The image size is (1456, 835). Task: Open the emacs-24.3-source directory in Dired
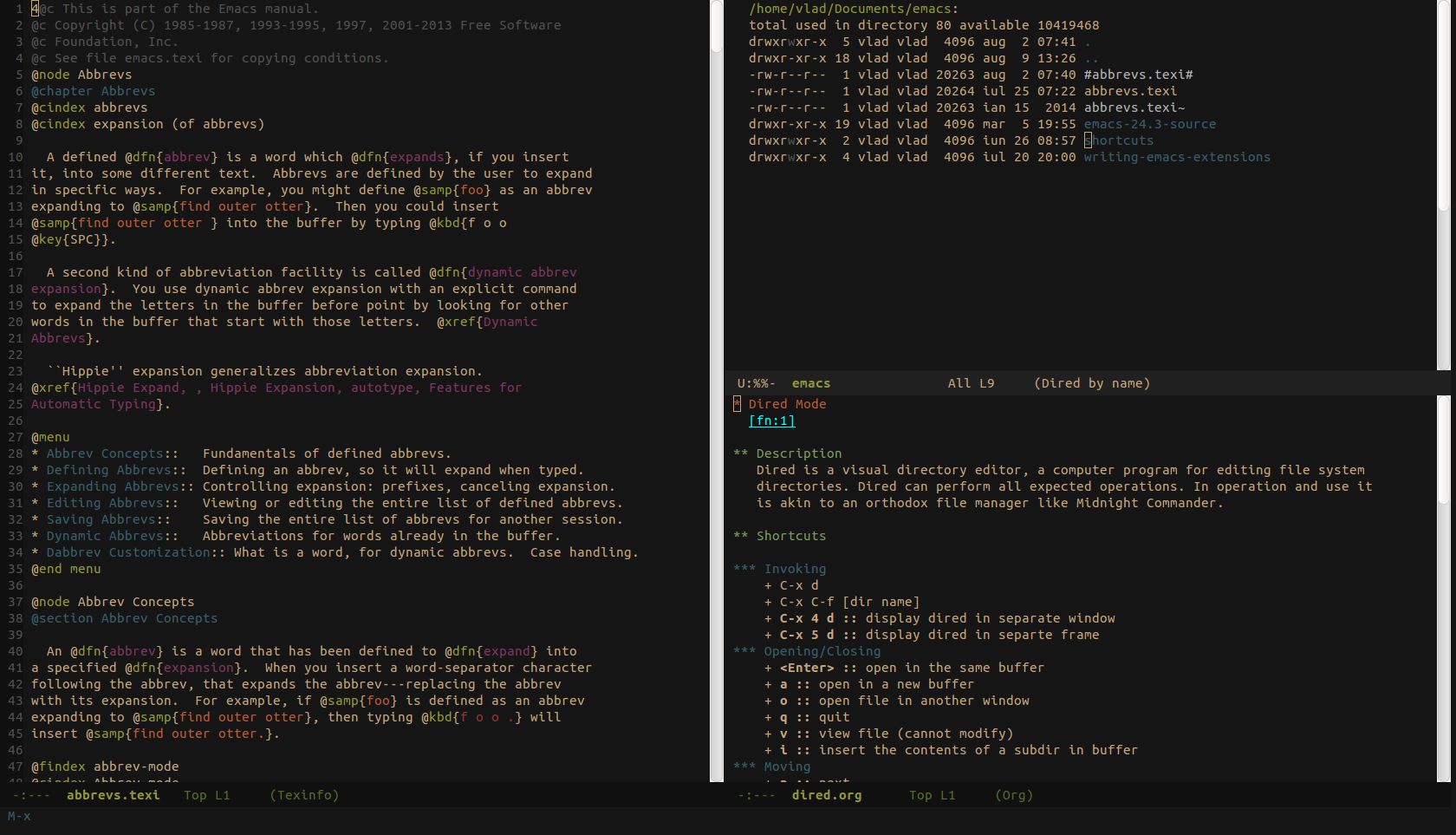click(1149, 124)
